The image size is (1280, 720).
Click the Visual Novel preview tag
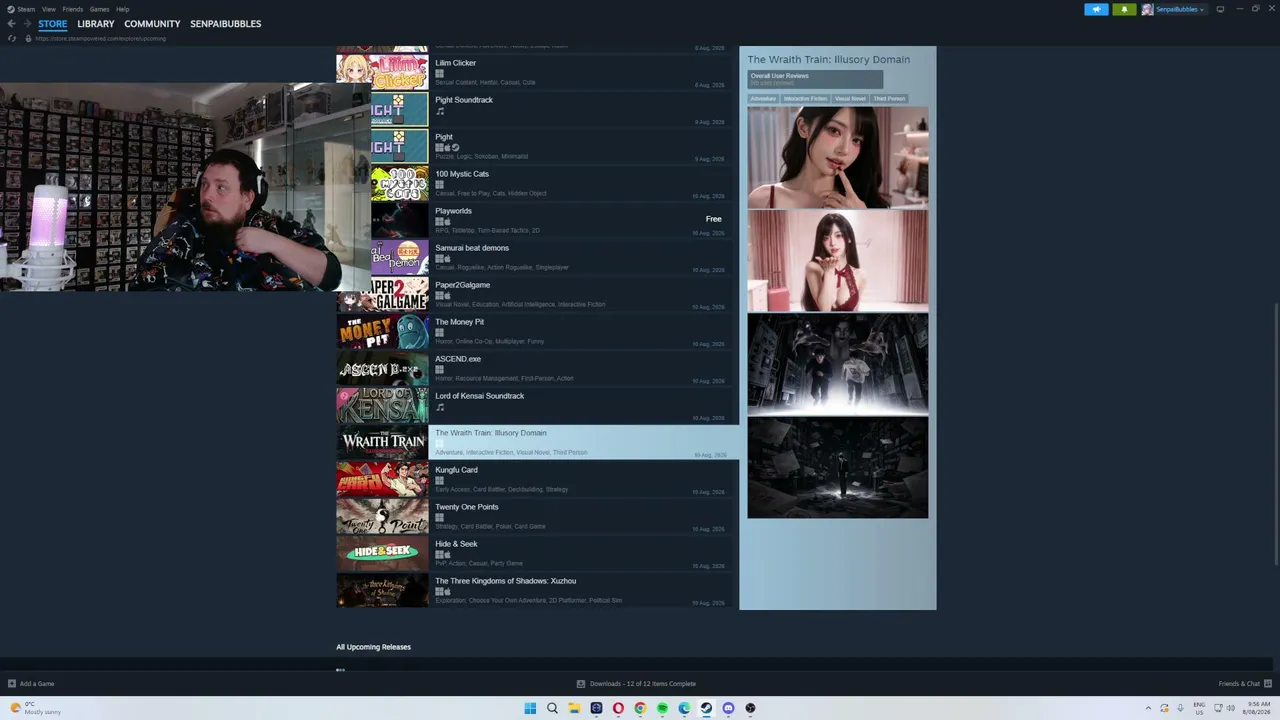click(x=850, y=99)
